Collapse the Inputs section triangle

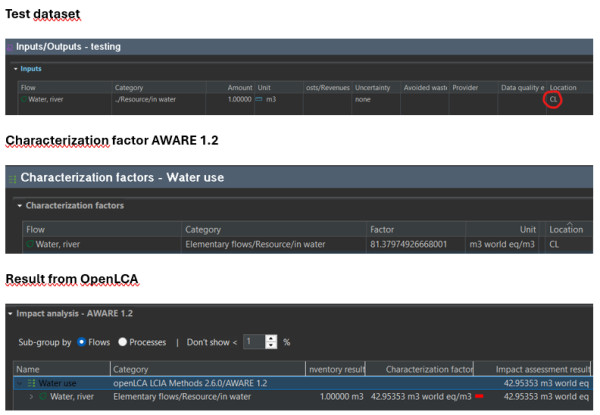(x=15, y=69)
